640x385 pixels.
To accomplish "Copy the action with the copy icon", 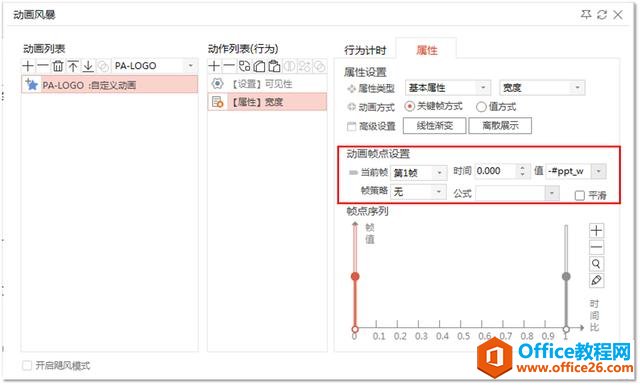I will point(260,66).
